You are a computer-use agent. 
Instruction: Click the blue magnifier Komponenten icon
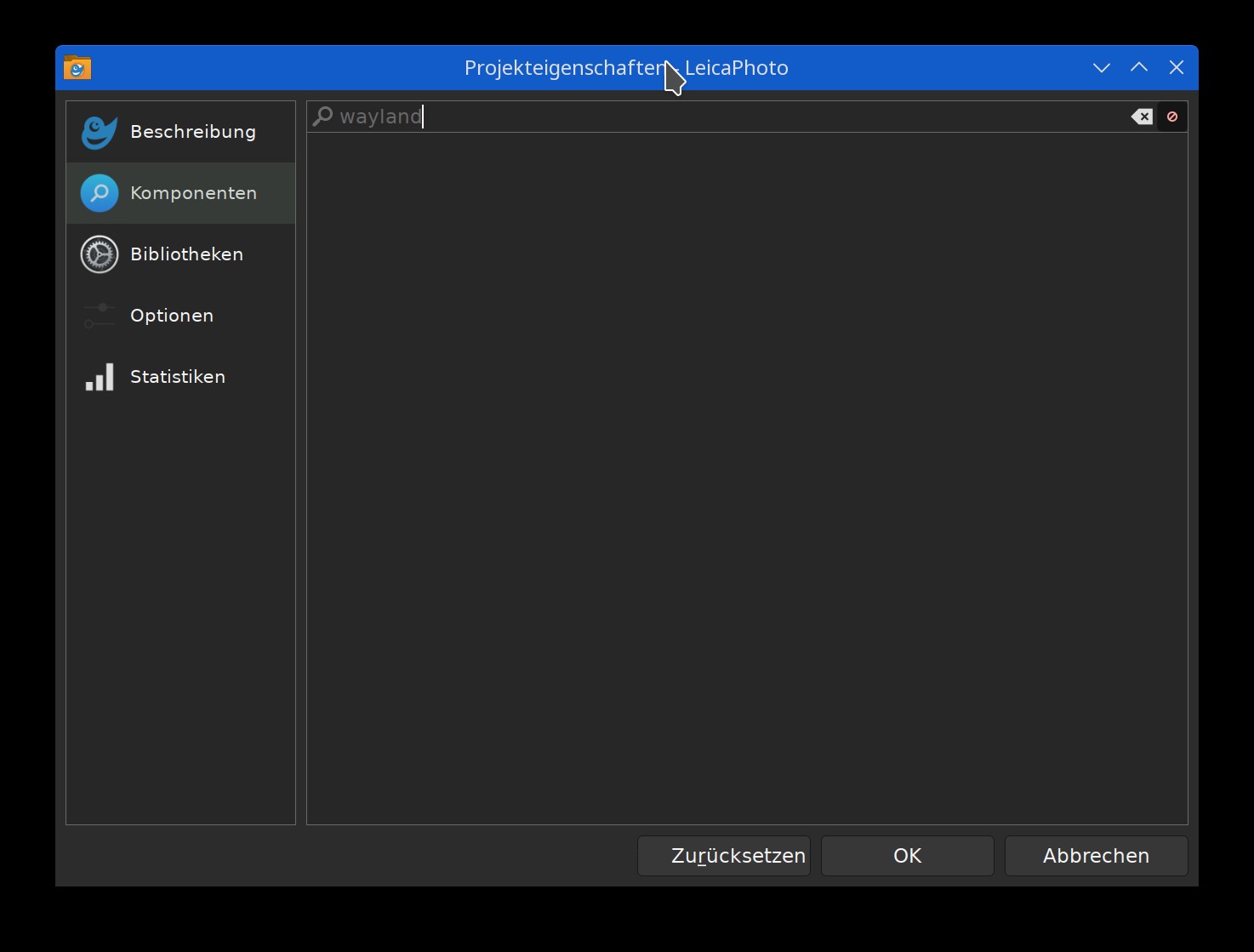[99, 193]
